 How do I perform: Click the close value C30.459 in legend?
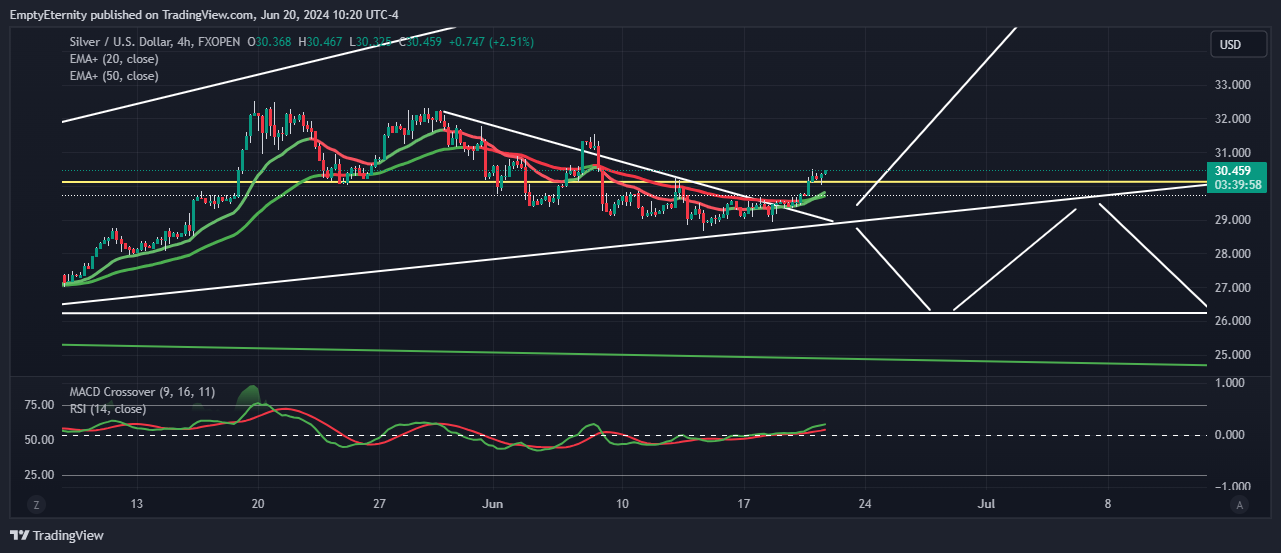(421, 42)
